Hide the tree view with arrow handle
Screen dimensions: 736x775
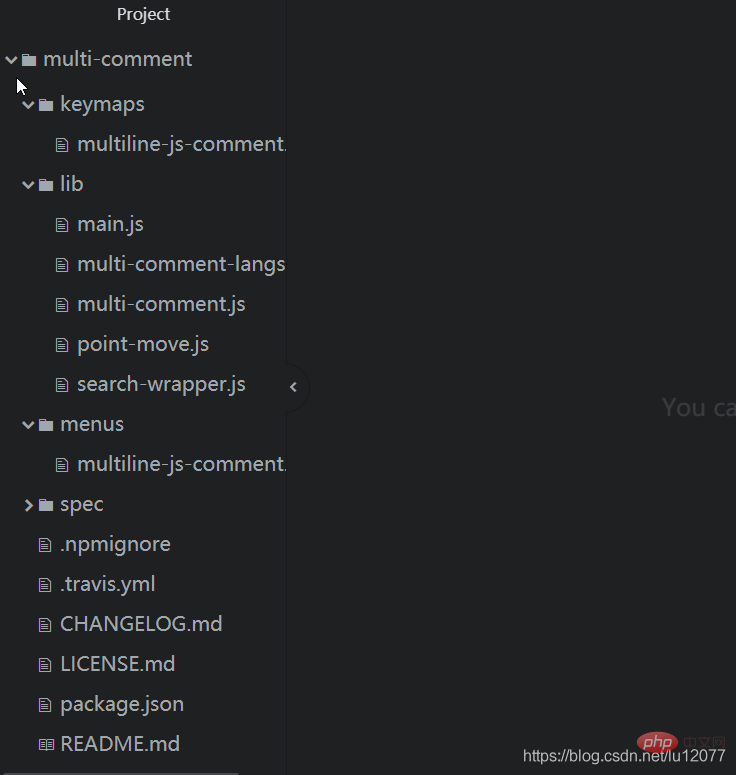coord(294,387)
